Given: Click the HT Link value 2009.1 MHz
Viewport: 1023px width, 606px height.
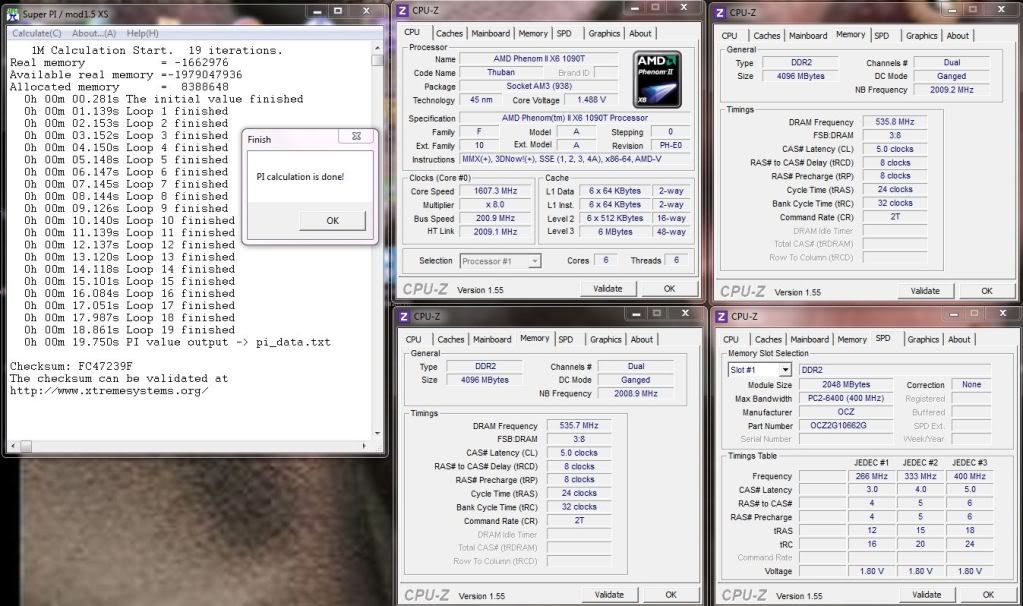Looking at the screenshot, I should tap(495, 232).
